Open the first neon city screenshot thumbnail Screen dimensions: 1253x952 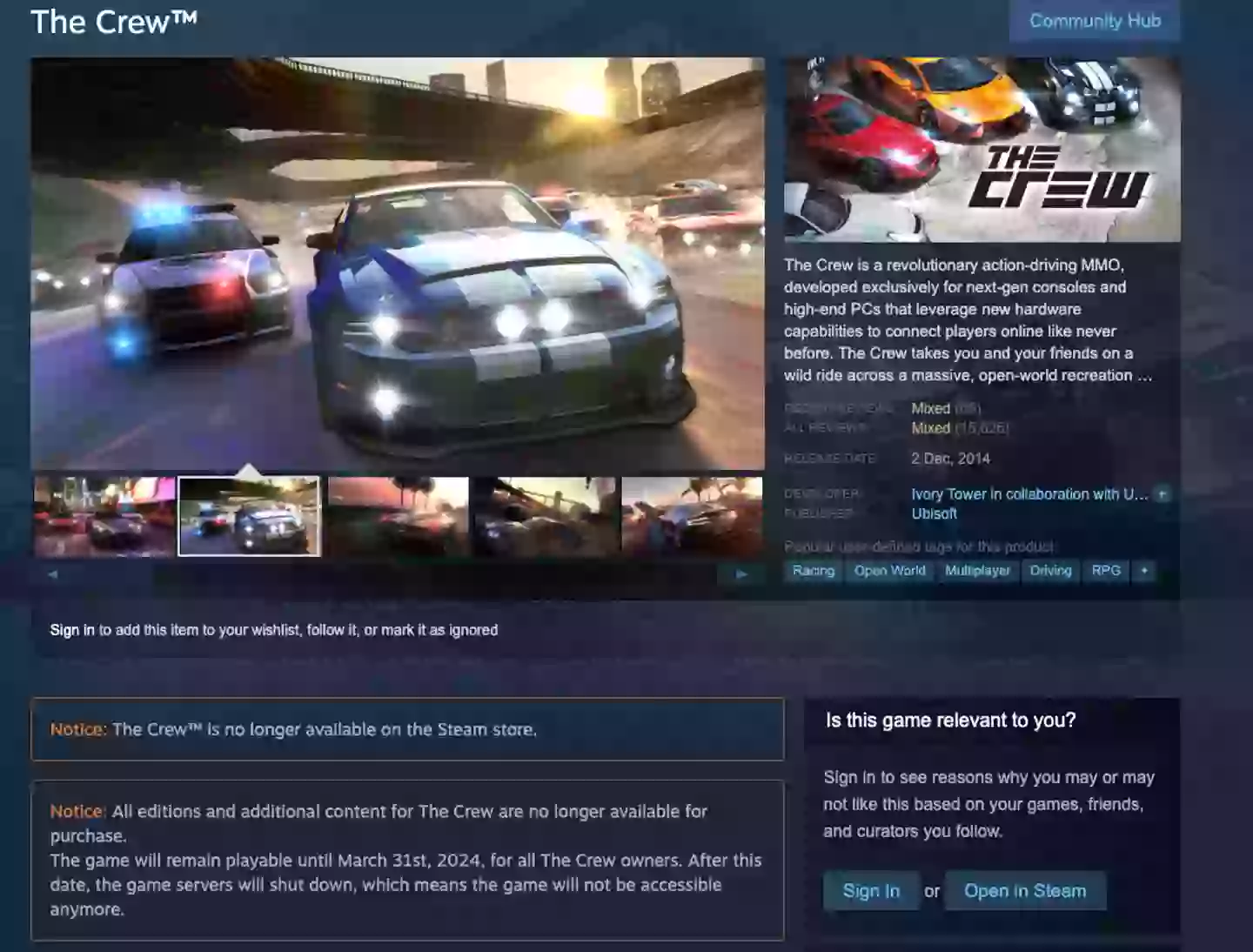click(104, 516)
